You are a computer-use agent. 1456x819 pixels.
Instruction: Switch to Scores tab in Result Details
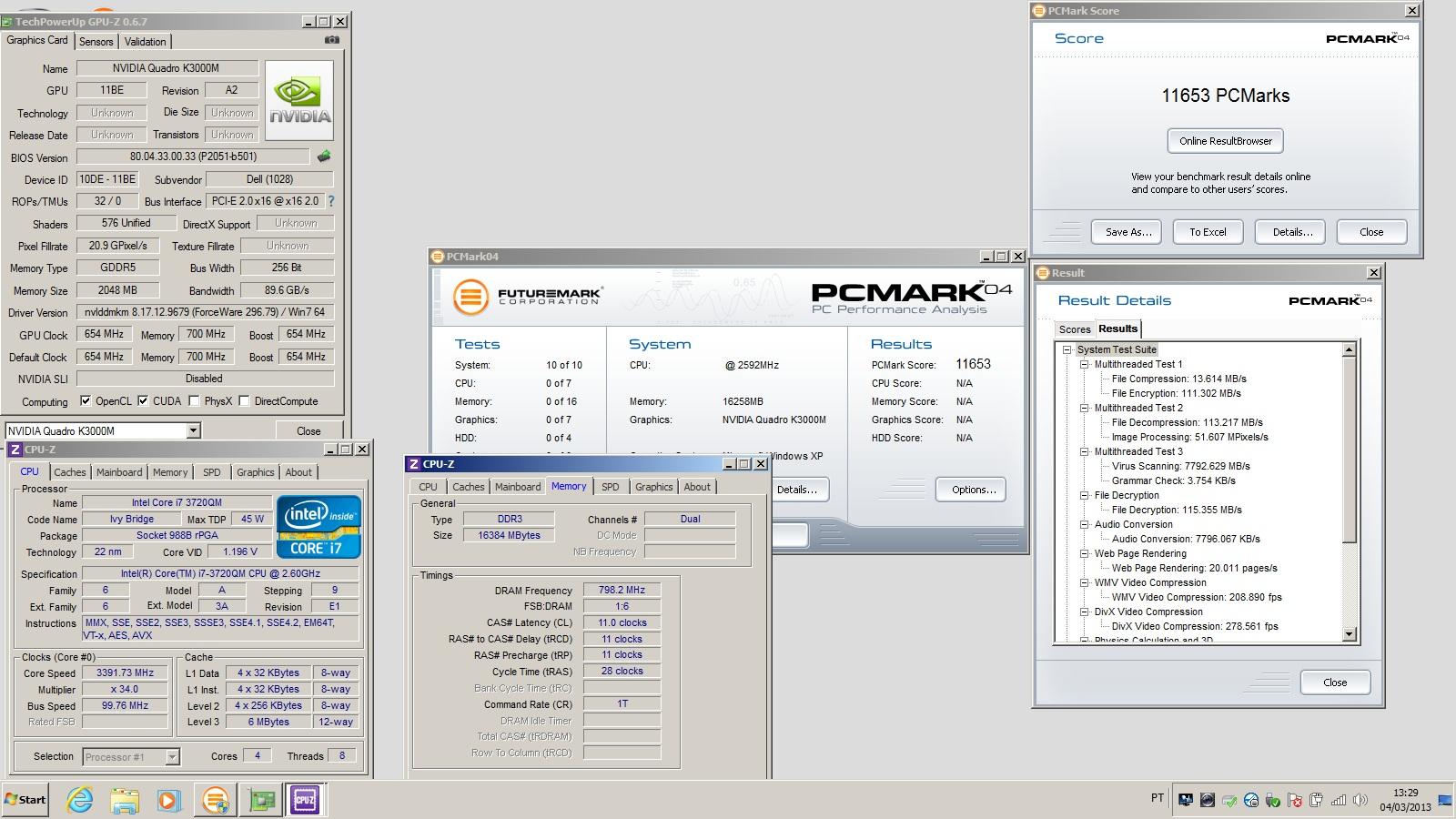coord(1074,329)
